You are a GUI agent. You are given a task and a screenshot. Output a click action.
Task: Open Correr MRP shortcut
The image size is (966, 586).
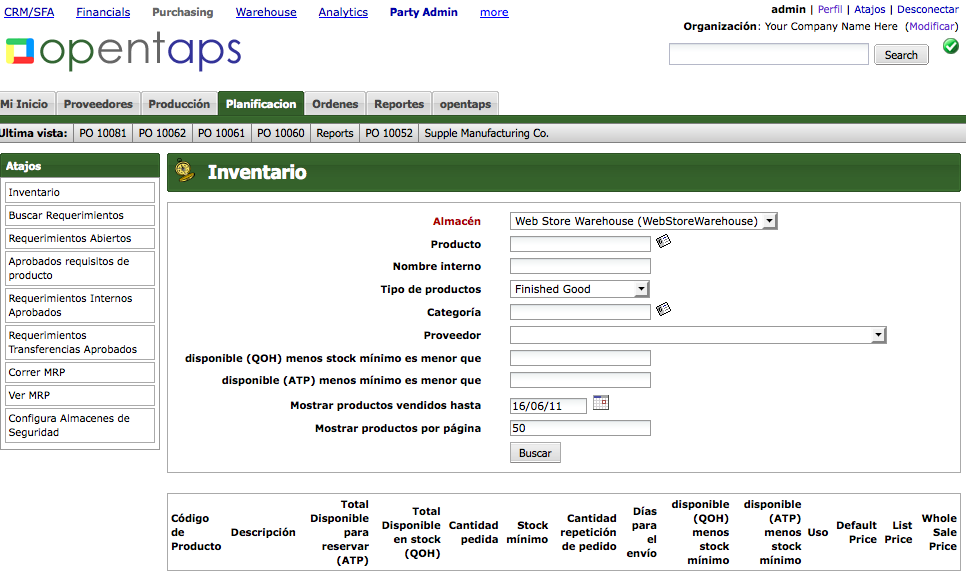tap(79, 372)
